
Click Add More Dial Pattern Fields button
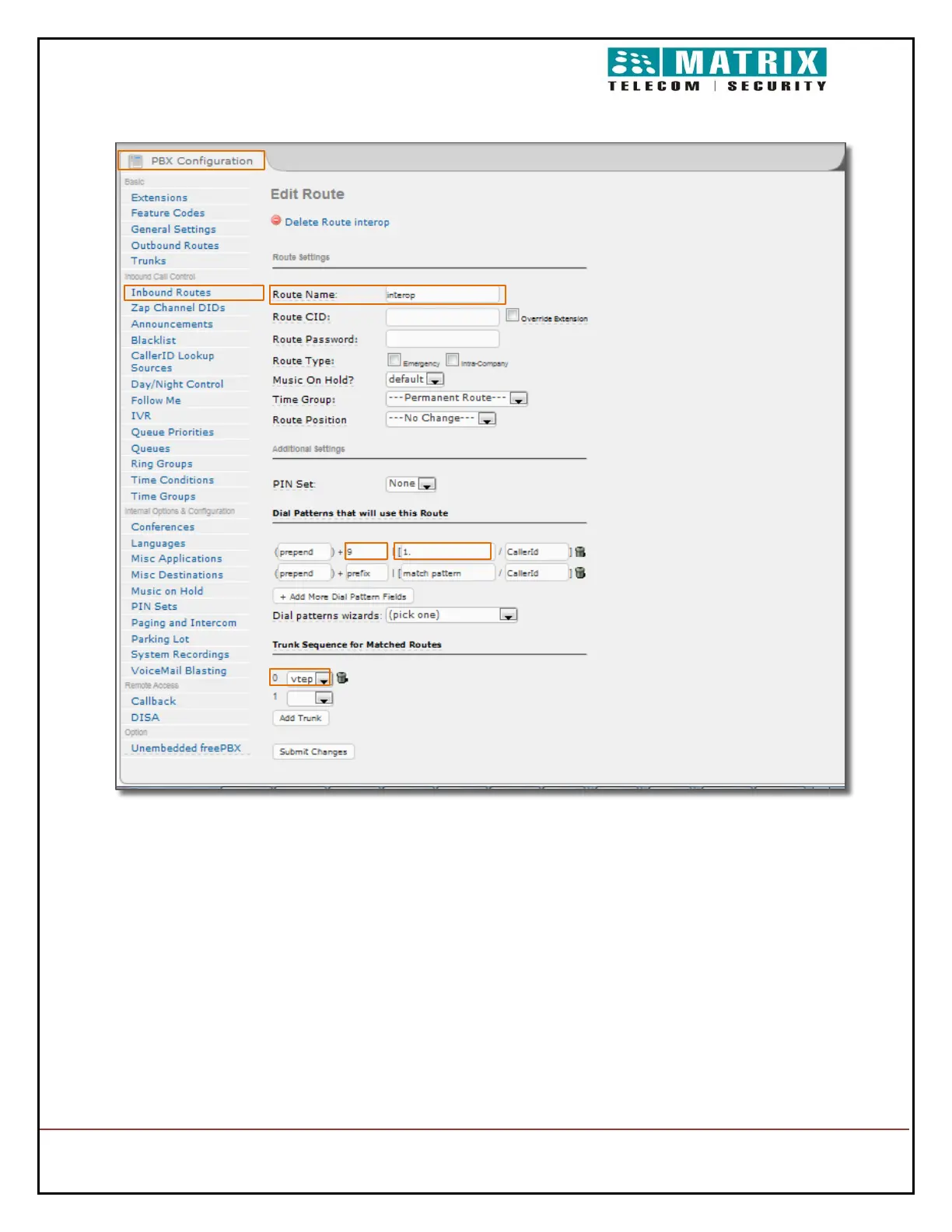click(x=343, y=597)
